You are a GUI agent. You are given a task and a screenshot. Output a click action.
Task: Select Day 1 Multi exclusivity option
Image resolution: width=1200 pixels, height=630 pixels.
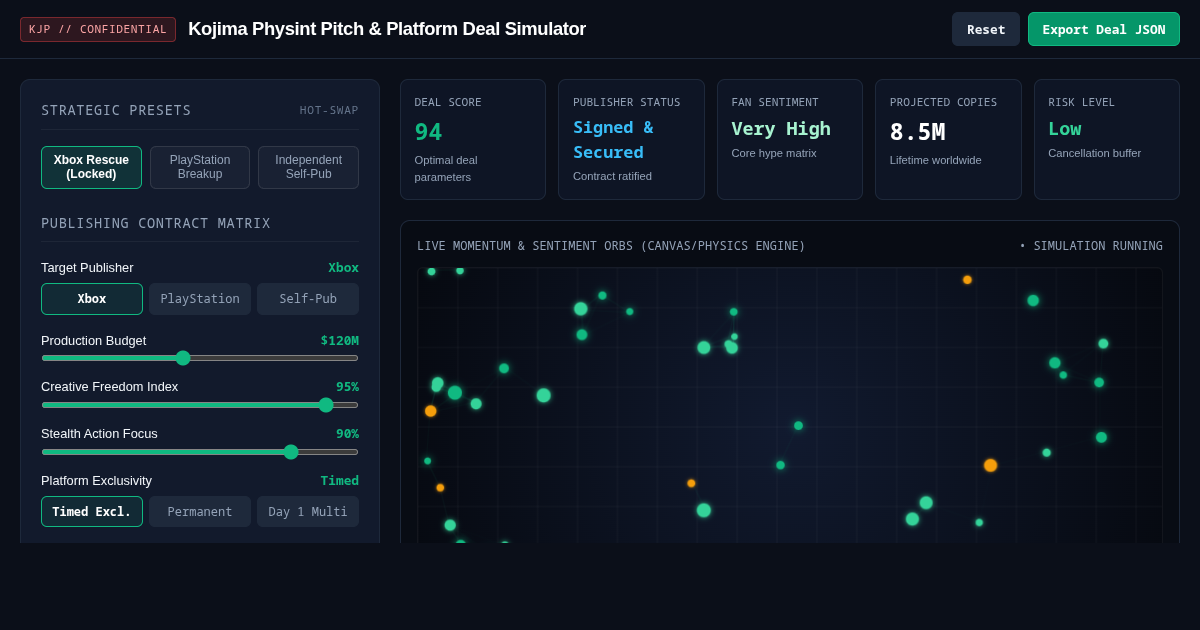click(308, 512)
